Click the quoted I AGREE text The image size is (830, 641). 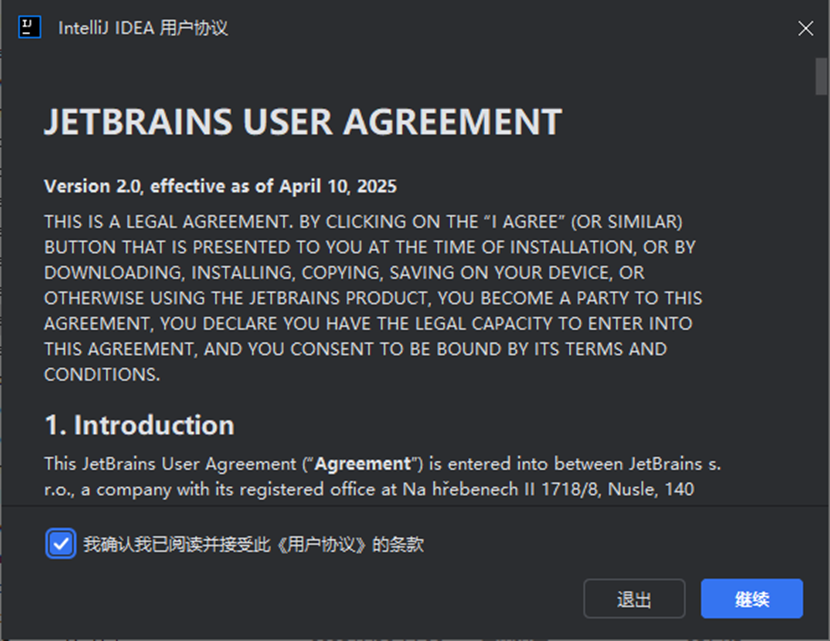tap(525, 222)
